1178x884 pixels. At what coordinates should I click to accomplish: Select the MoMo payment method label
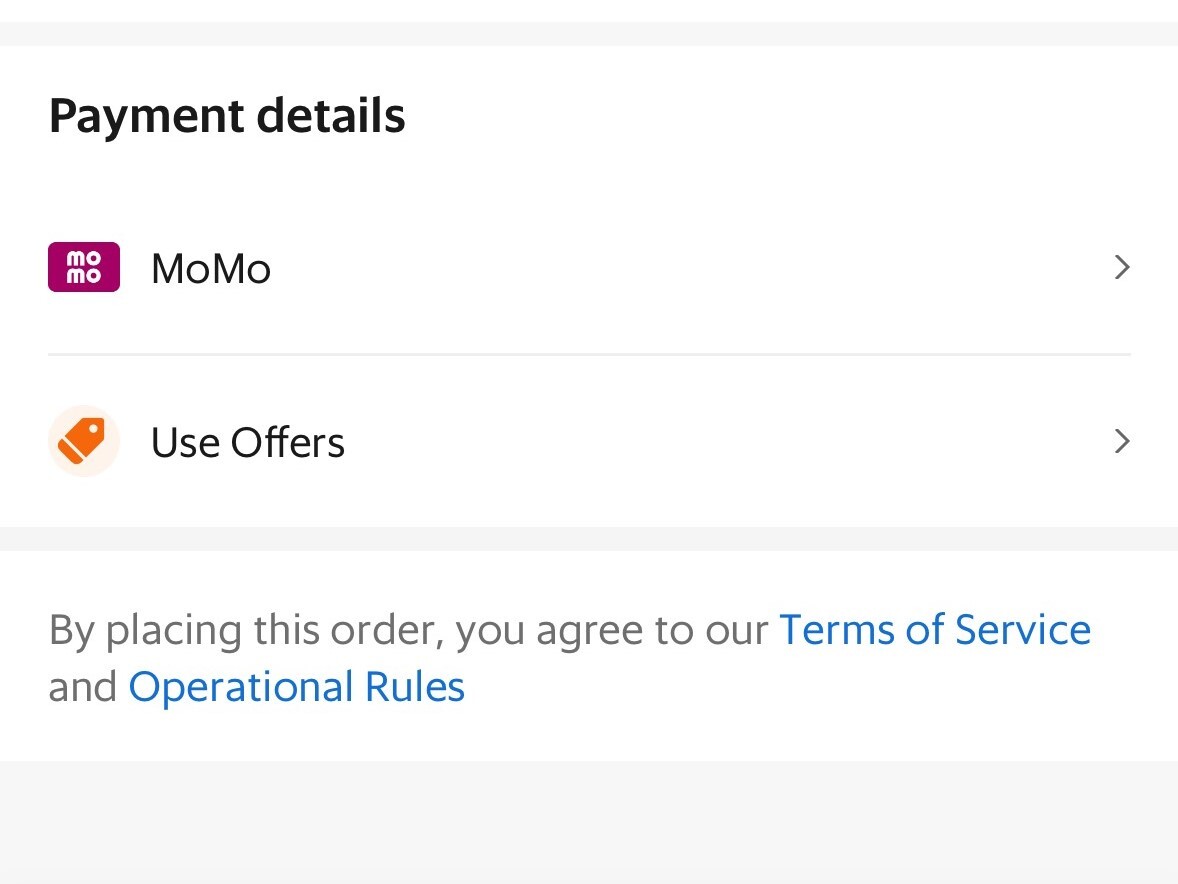[211, 269]
